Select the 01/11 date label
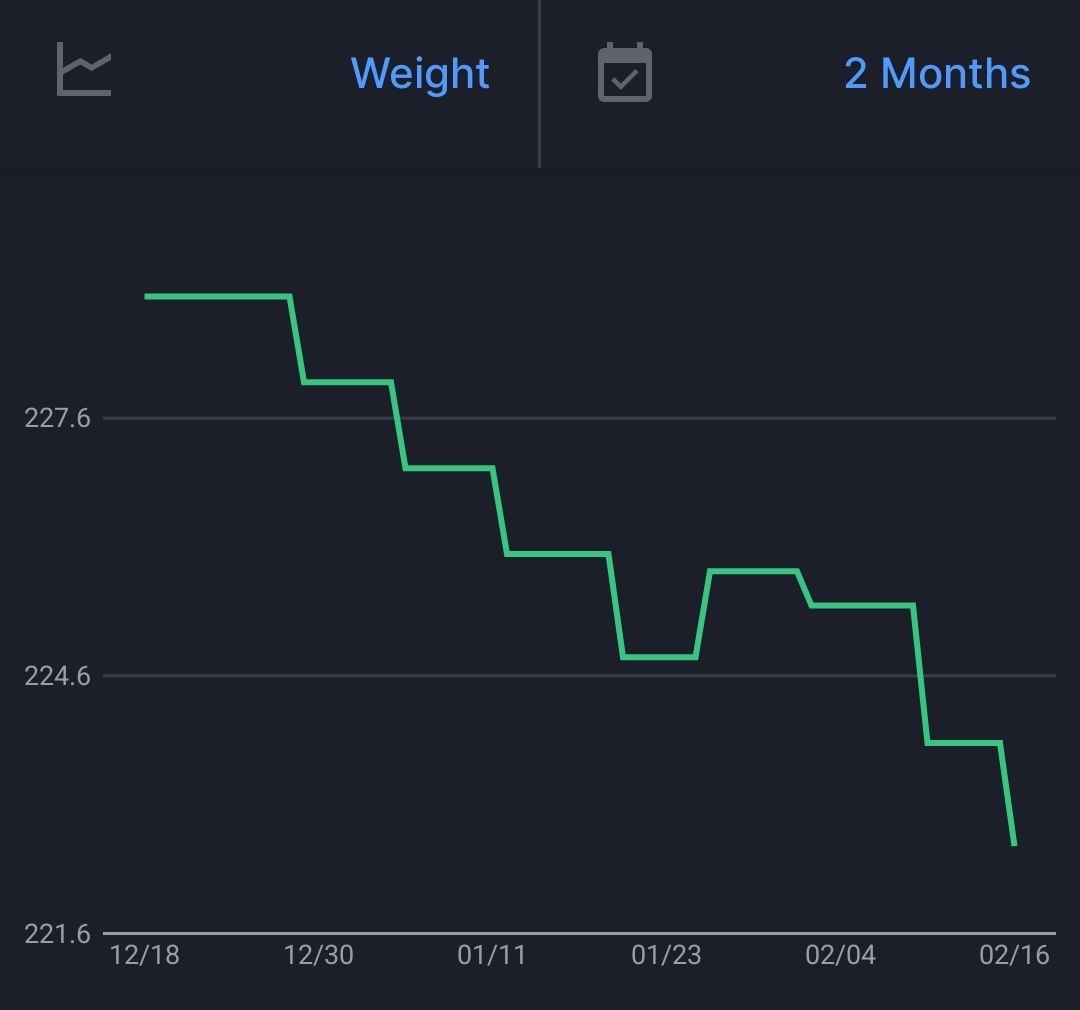This screenshot has height=1010, width=1080. pos(492,956)
